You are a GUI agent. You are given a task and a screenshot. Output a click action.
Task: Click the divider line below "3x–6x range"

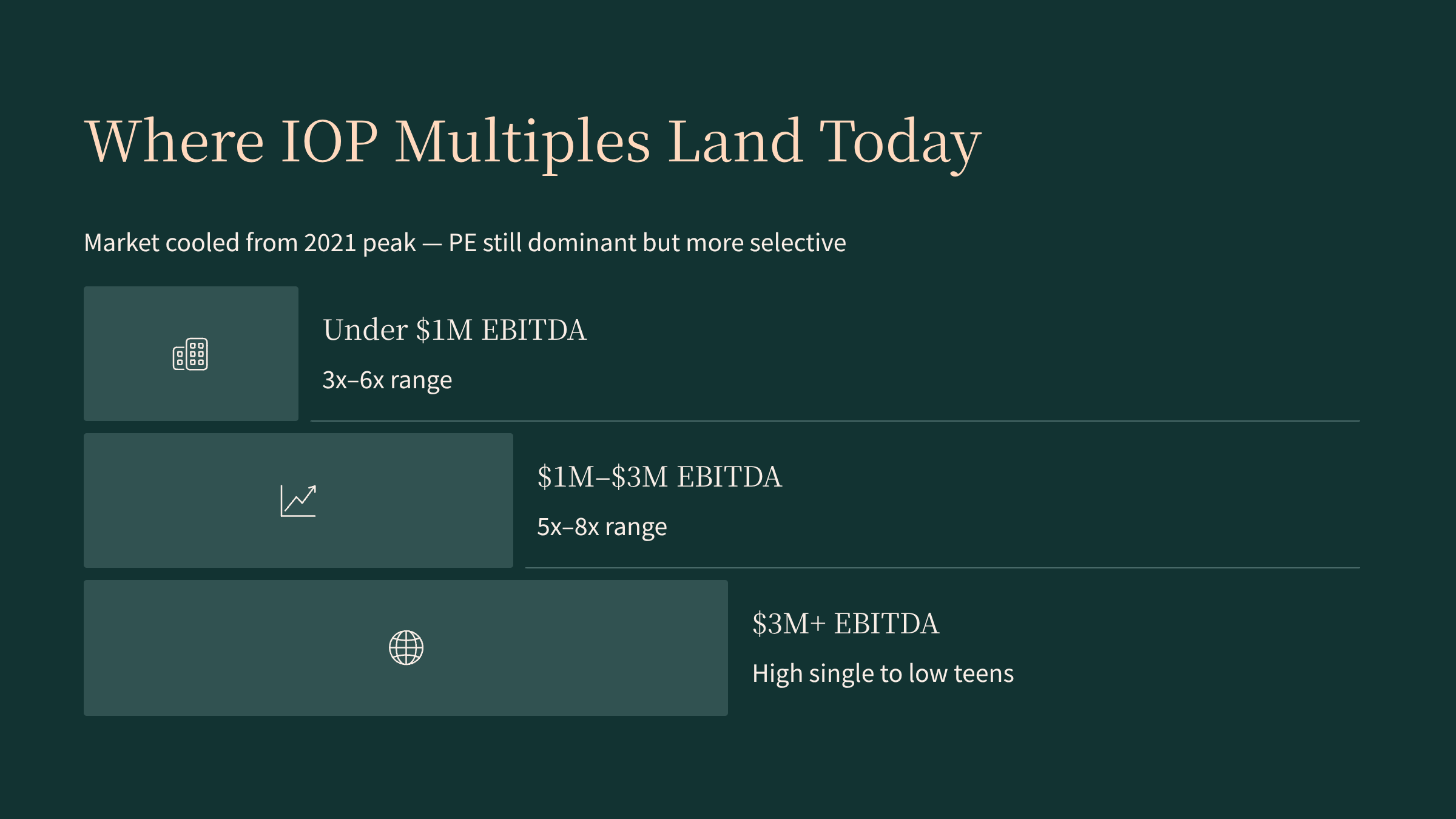point(835,421)
